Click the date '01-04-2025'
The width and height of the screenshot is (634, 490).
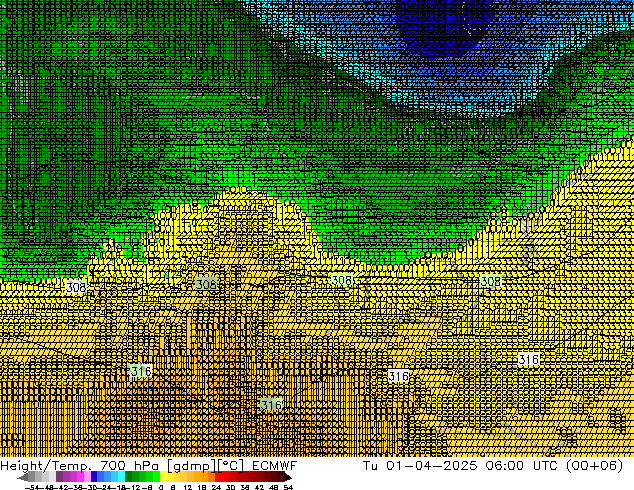432,466
